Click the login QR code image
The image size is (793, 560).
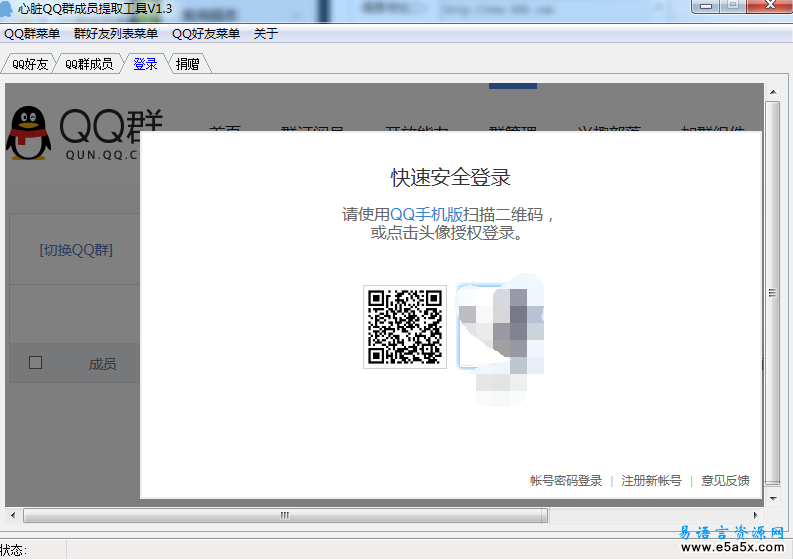coord(405,327)
